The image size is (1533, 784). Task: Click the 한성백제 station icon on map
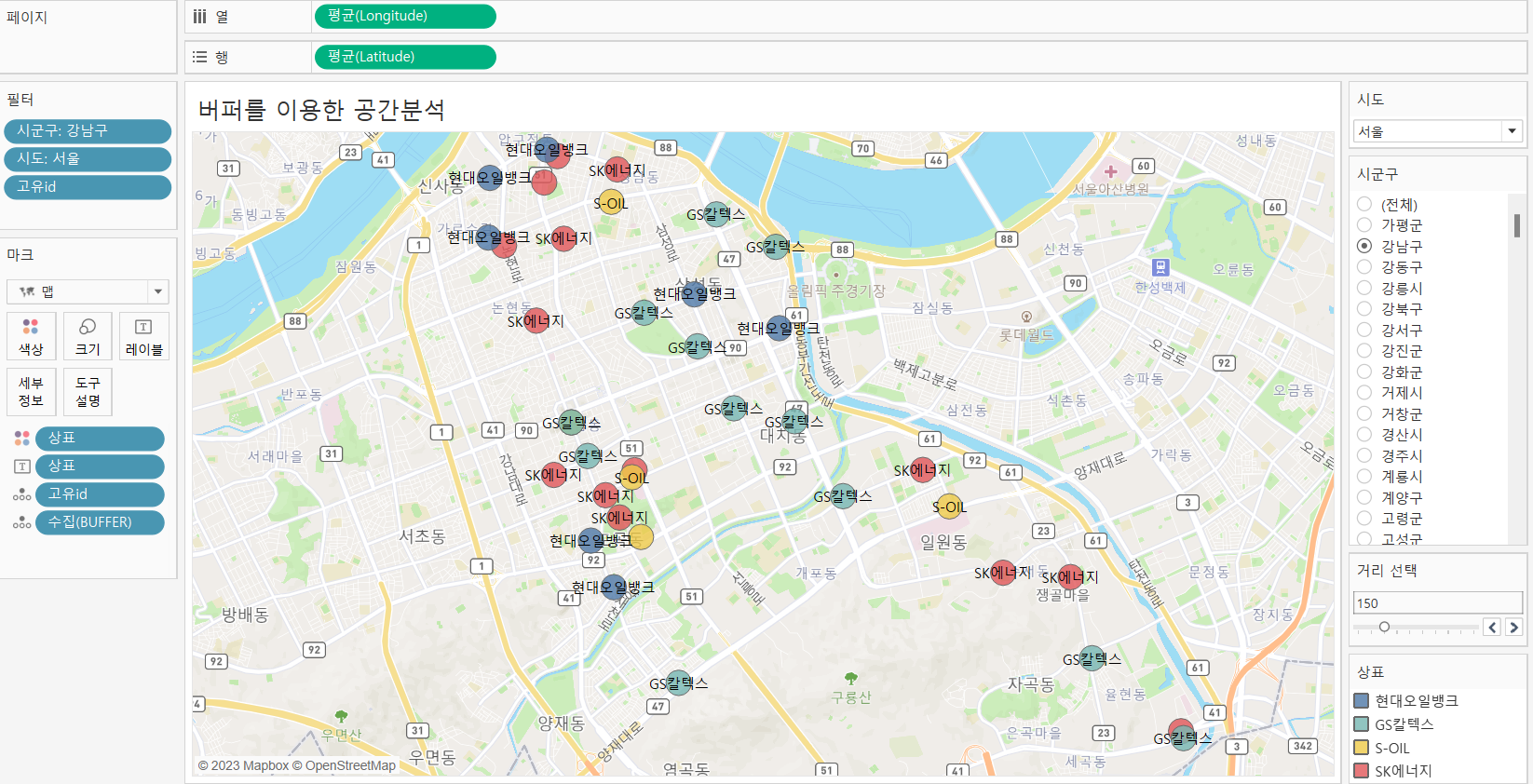tap(1160, 268)
